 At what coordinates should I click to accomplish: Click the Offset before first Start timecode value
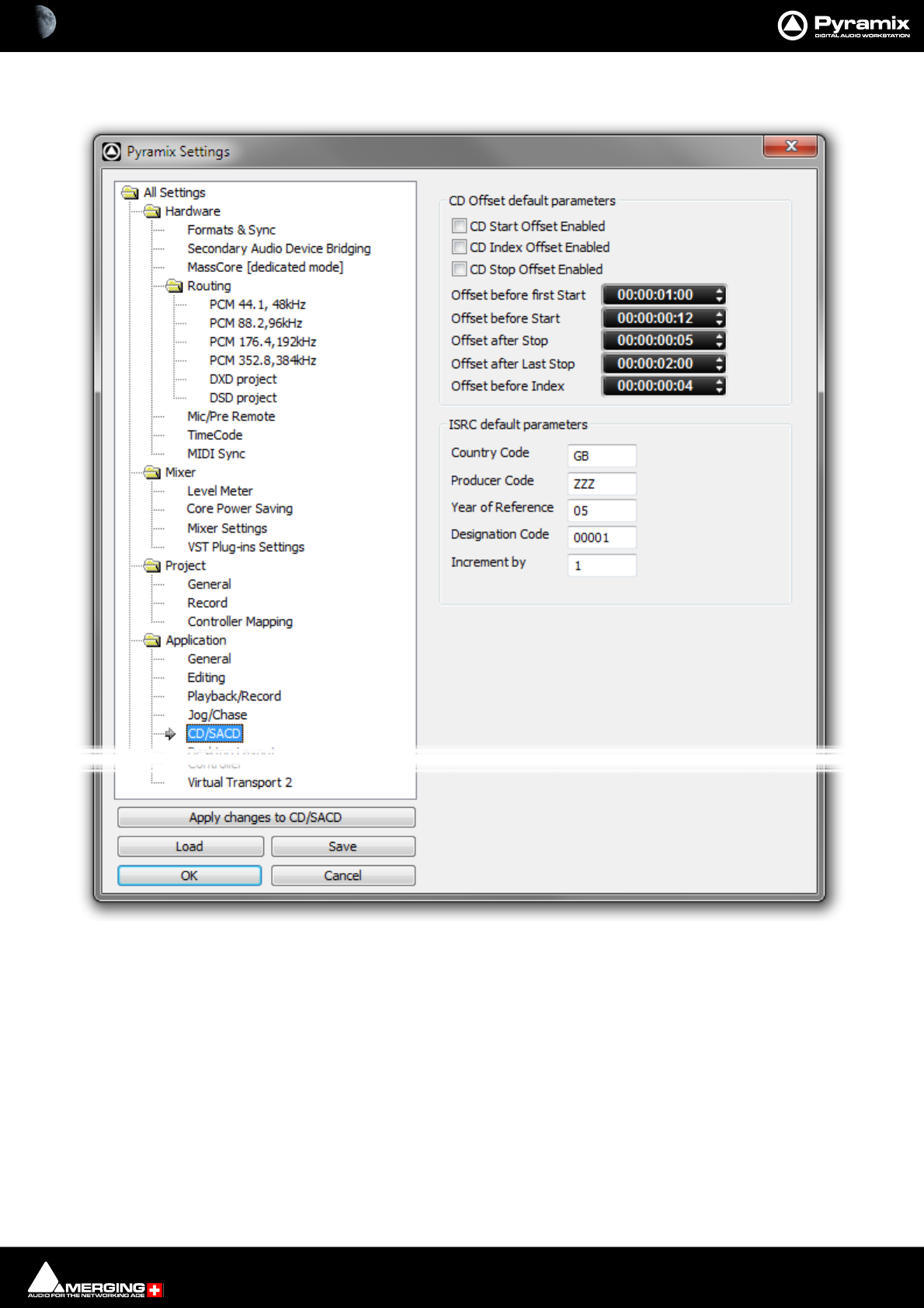click(x=655, y=295)
